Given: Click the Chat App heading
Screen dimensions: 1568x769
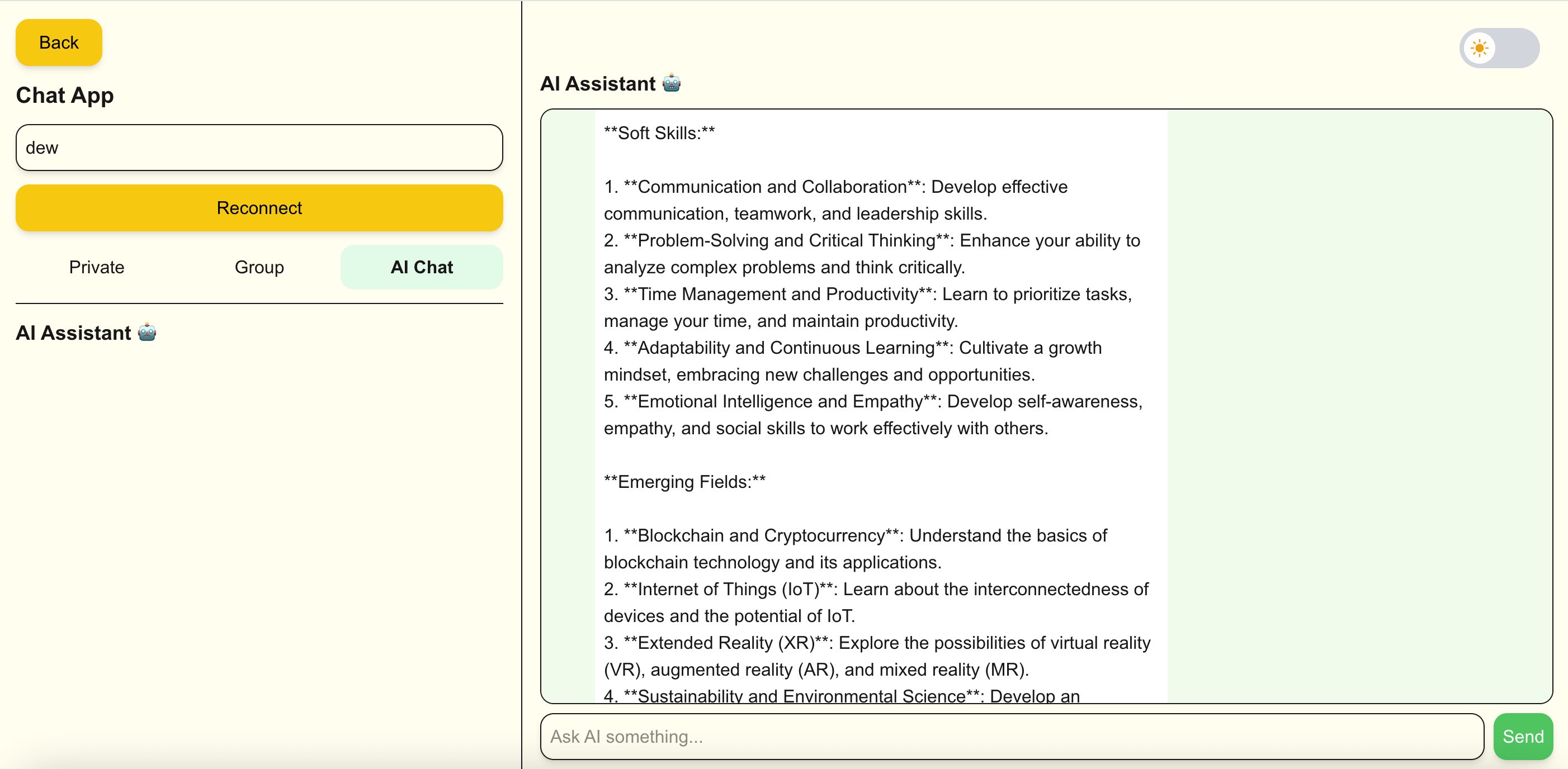Looking at the screenshot, I should 64,96.
